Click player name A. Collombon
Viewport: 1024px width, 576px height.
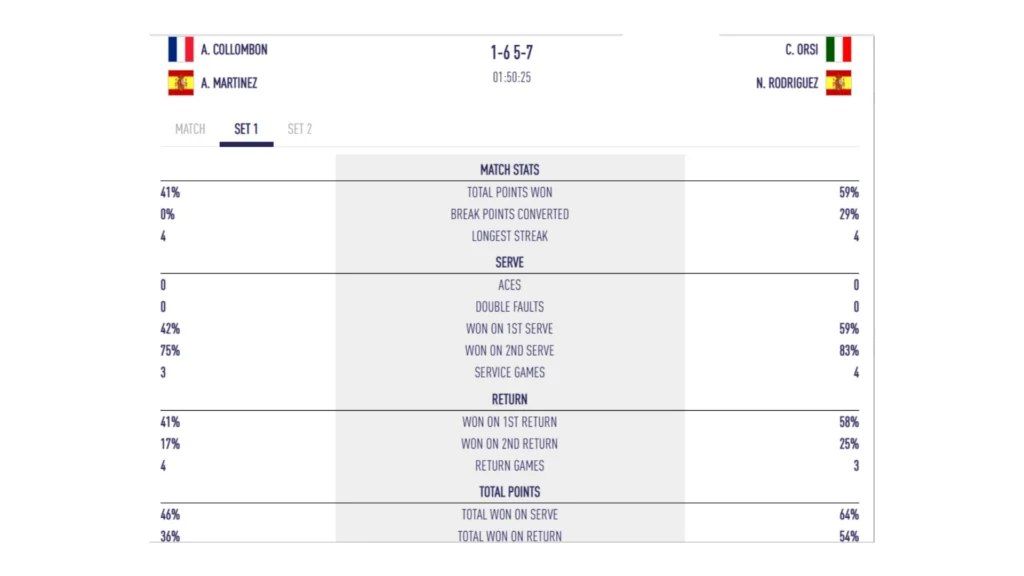tap(234, 50)
